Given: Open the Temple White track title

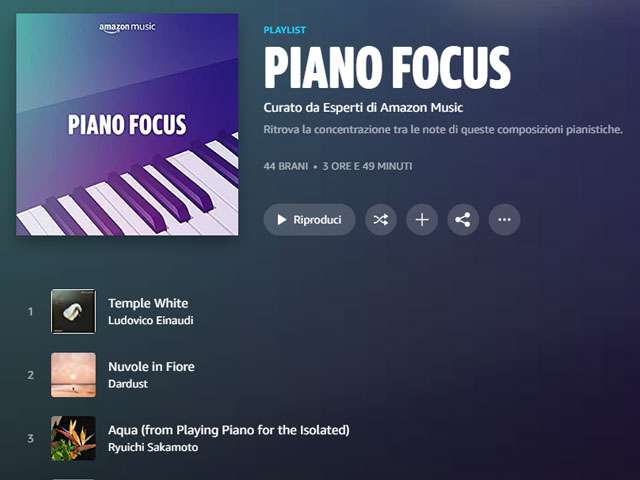Looking at the screenshot, I should (148, 303).
